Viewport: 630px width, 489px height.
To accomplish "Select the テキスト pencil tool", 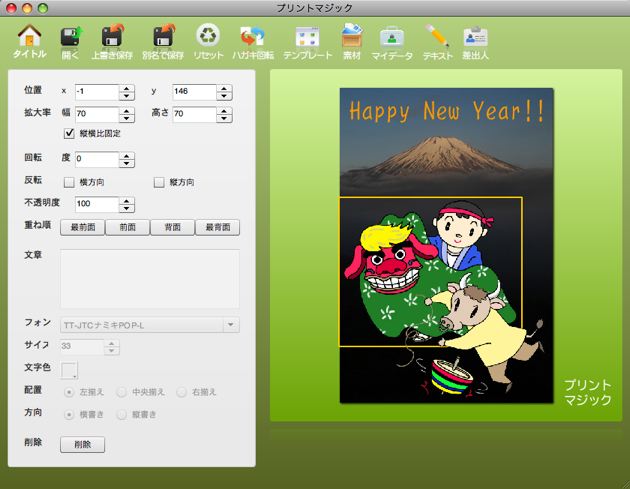I will pyautogui.click(x=437, y=40).
